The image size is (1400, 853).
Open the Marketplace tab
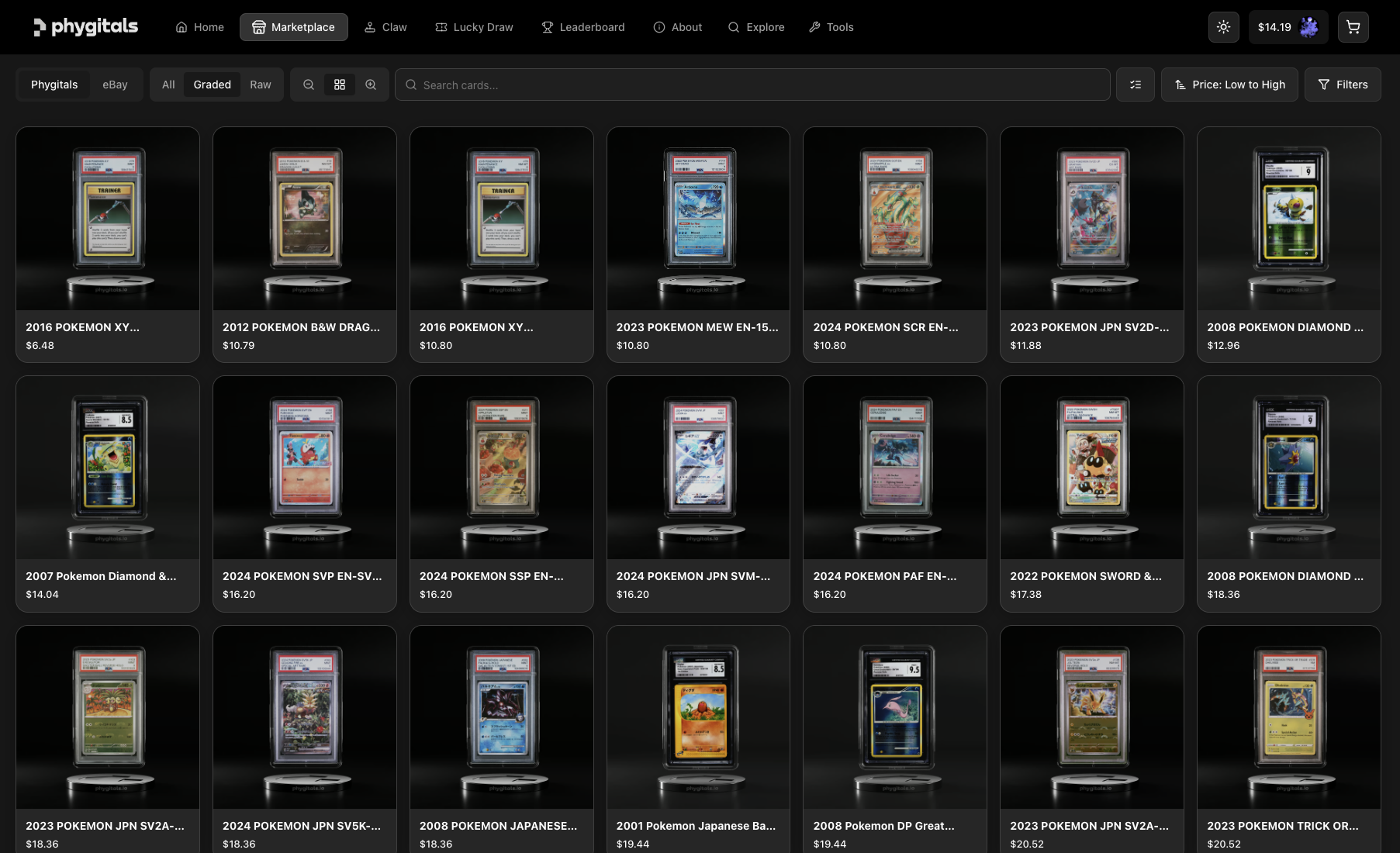pyautogui.click(x=294, y=27)
